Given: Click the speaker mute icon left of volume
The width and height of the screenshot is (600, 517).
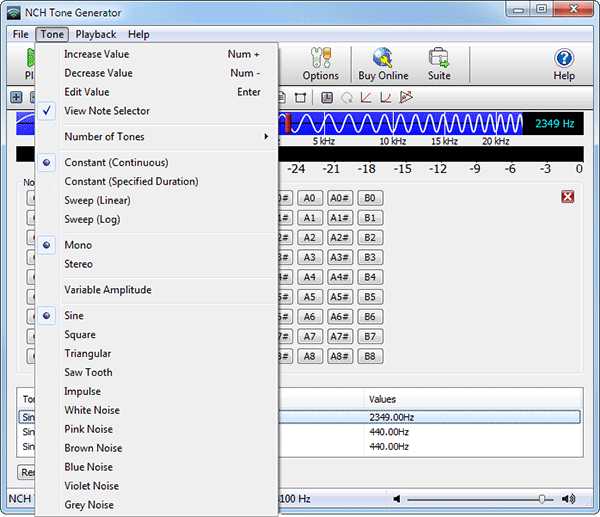Looking at the screenshot, I should pos(397,499).
